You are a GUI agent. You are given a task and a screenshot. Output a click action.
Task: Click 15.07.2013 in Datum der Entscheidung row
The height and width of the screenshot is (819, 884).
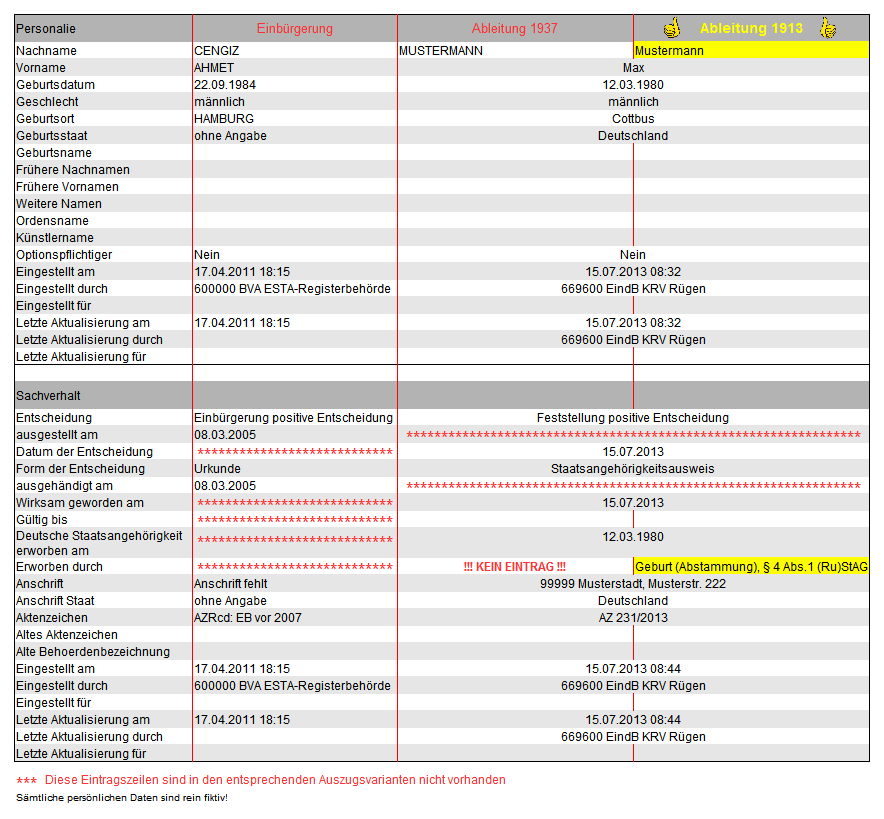[633, 451]
